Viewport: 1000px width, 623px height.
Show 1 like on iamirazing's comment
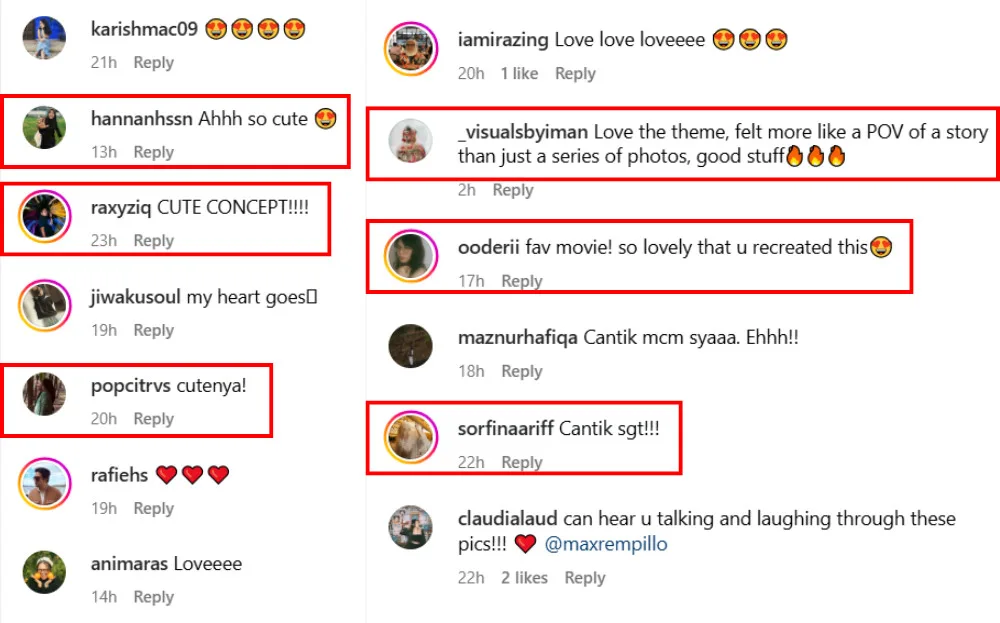pos(519,74)
